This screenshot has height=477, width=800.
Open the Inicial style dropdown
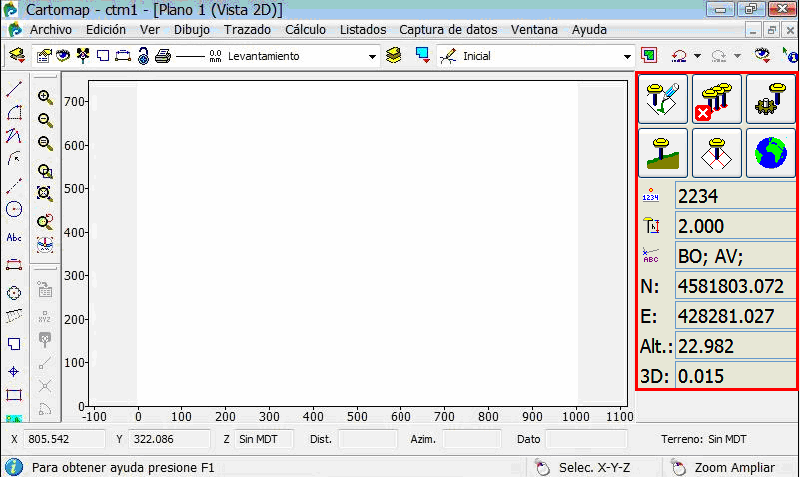(627, 56)
